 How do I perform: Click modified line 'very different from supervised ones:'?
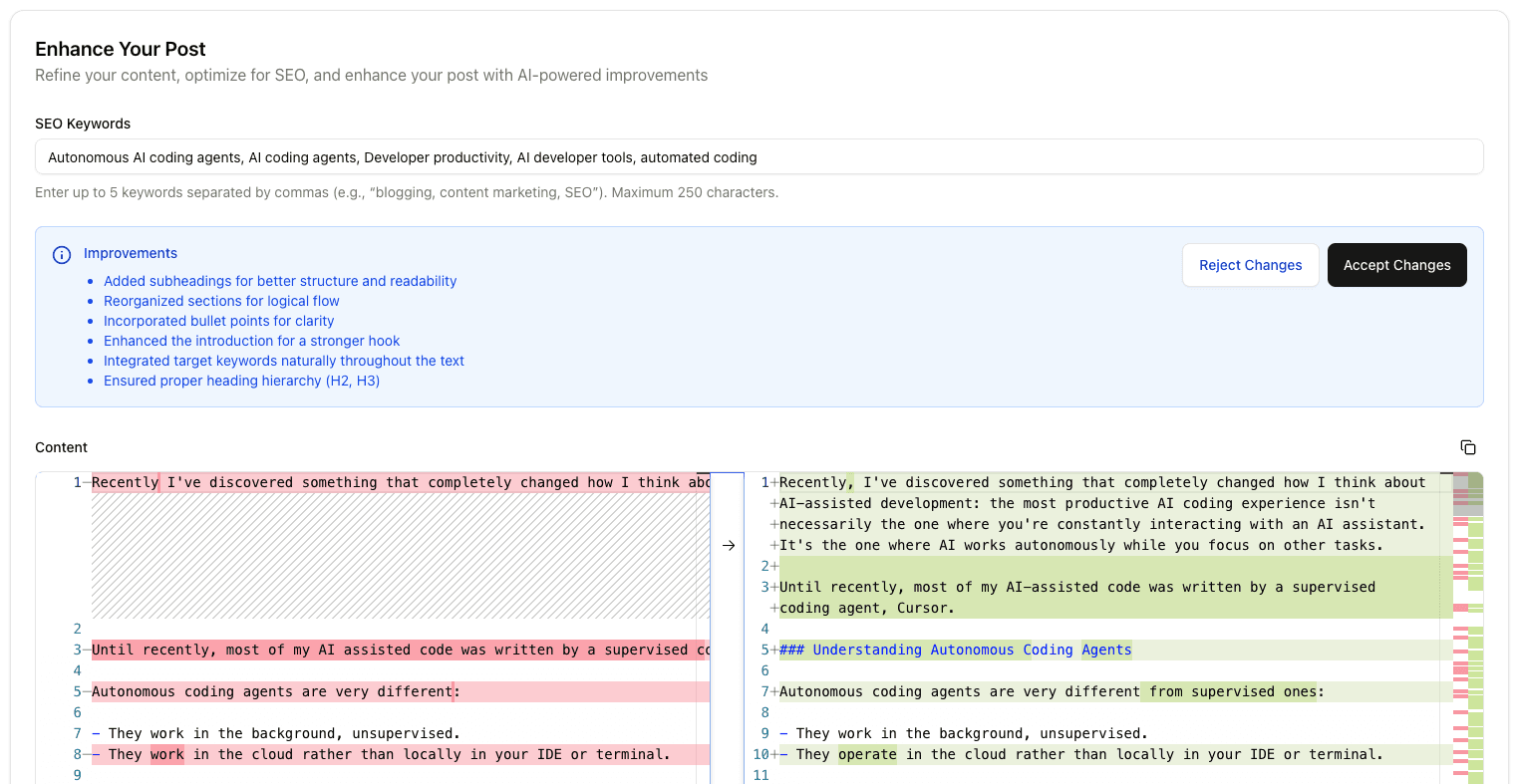(1053, 691)
